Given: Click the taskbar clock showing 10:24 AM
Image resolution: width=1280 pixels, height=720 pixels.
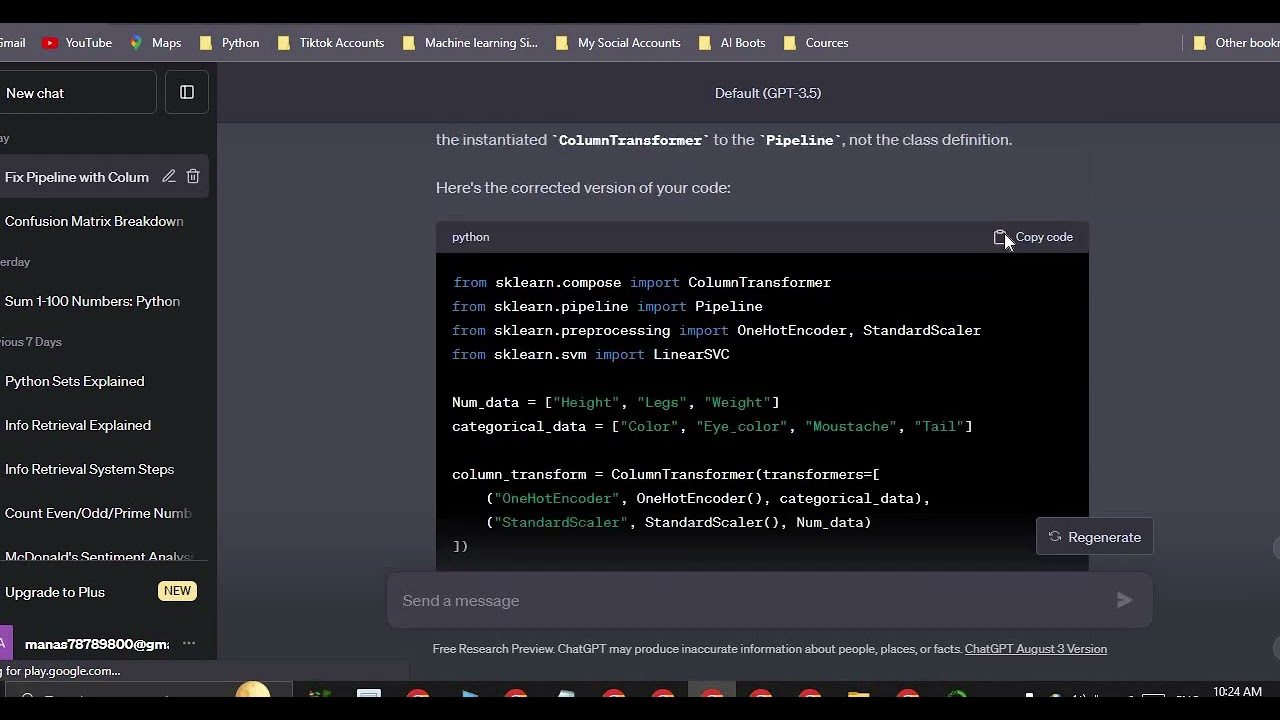Looking at the screenshot, I should pos(1237,692).
